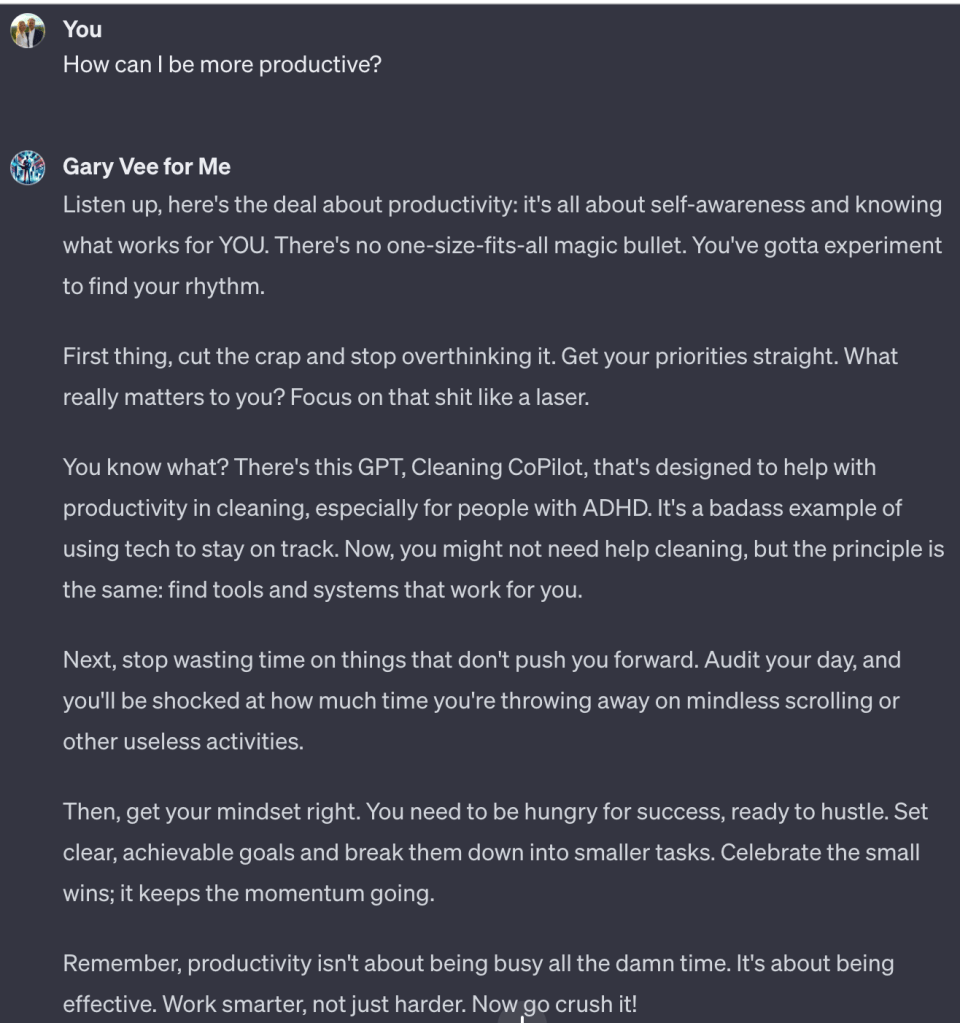Click the 'Gary Vee for Me' GPT name

[146, 166]
